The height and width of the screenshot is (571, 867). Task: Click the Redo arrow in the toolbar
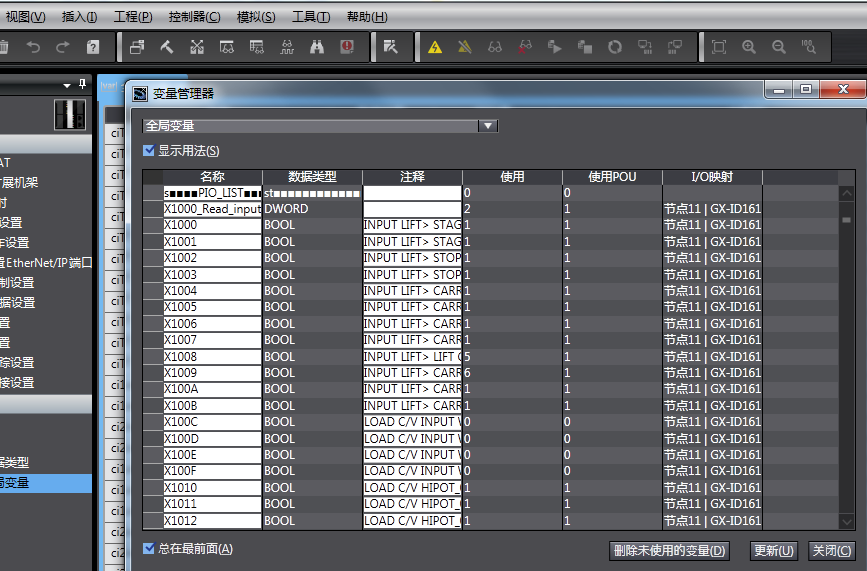click(x=63, y=47)
